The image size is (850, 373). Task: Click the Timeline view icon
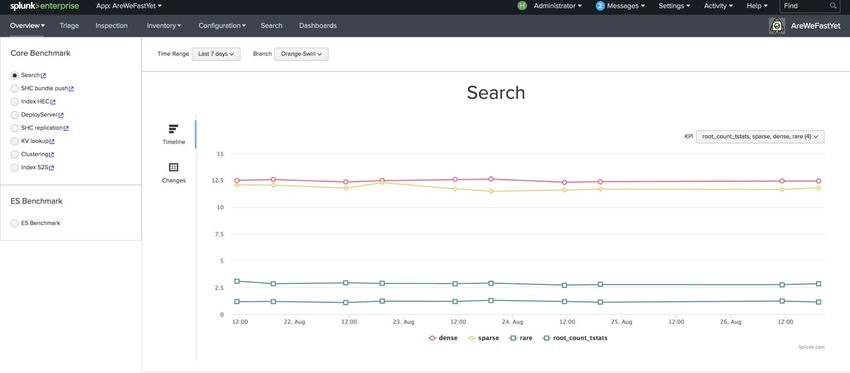tap(173, 129)
